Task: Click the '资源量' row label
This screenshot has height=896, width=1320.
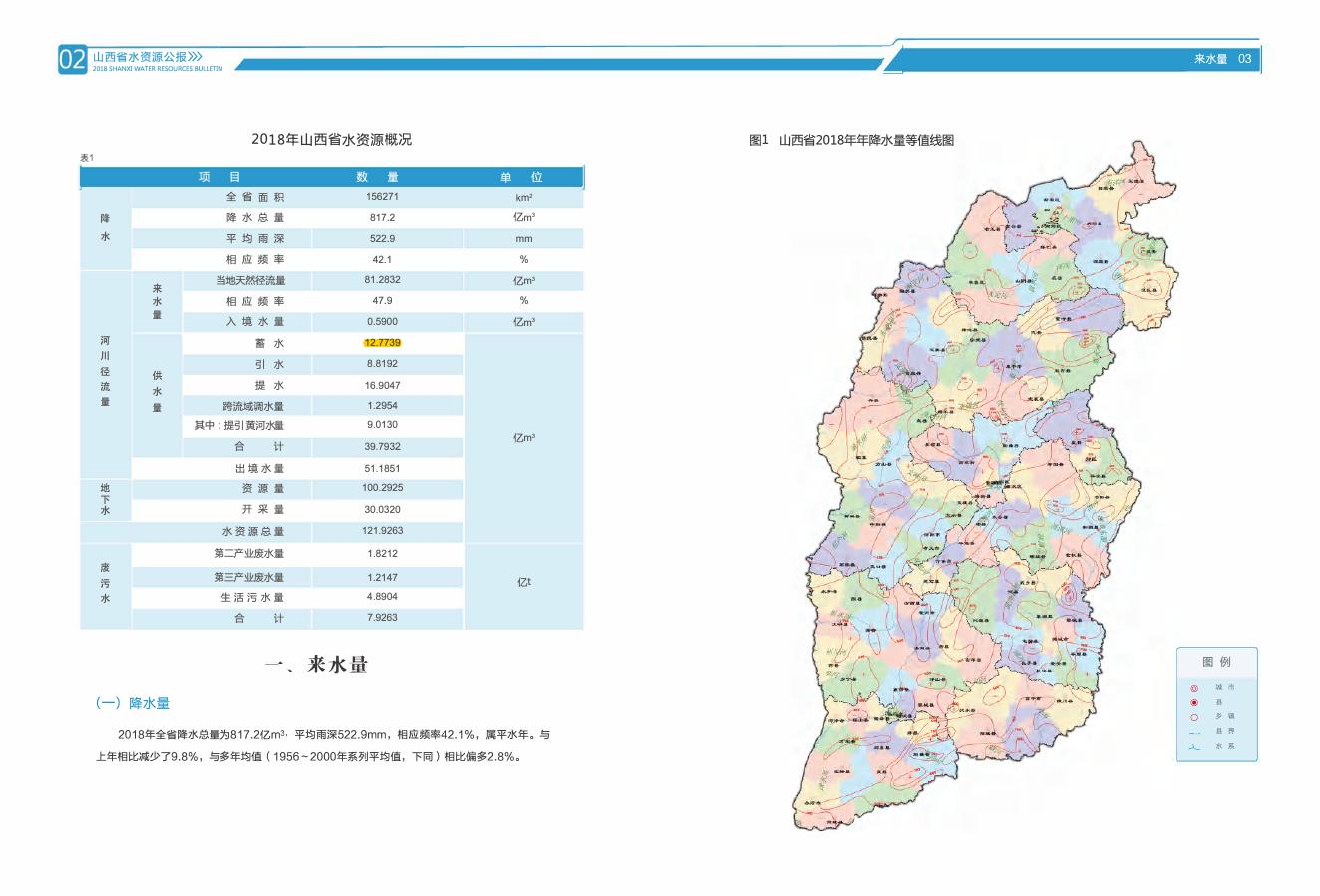Action: click(x=263, y=489)
